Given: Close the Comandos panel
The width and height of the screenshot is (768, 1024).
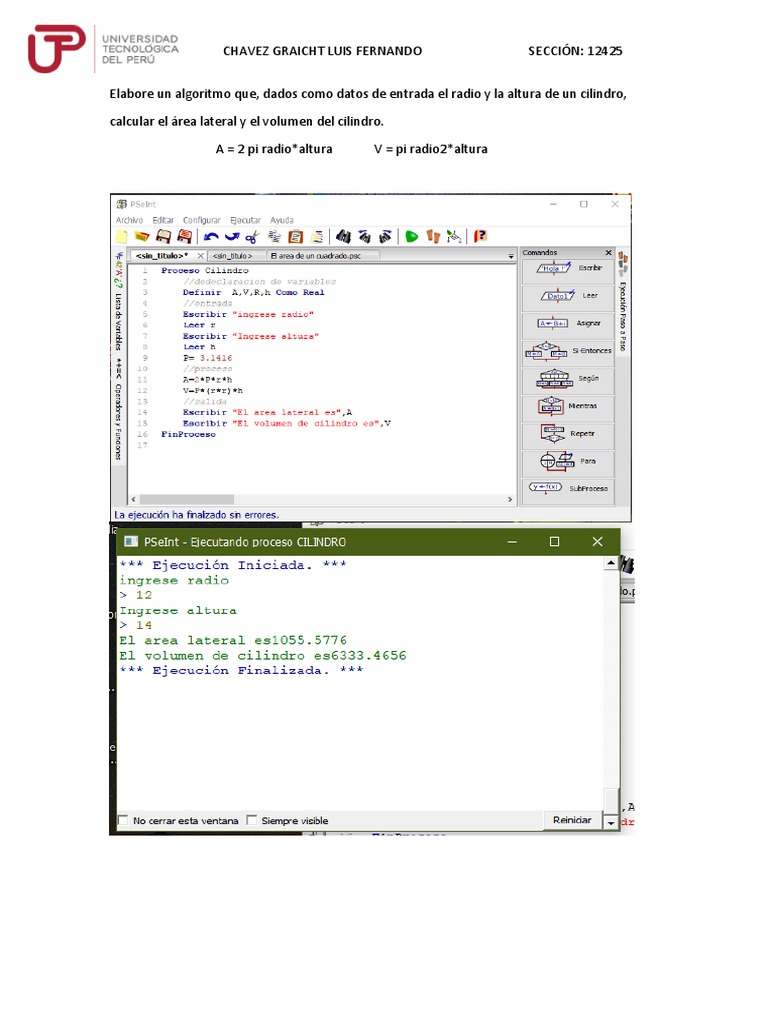Looking at the screenshot, I should 609,252.
